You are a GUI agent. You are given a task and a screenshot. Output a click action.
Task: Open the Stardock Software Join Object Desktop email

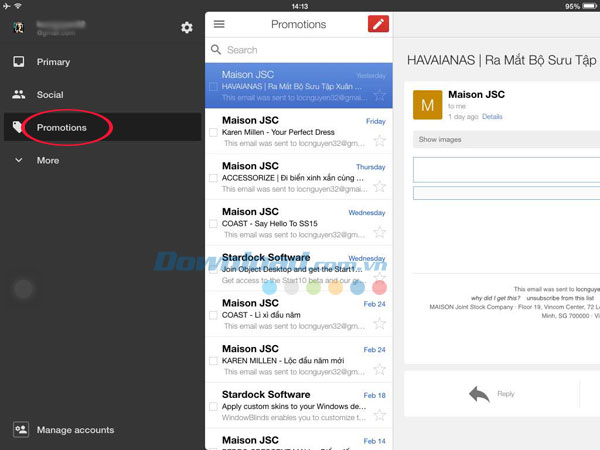pyautogui.click(x=299, y=268)
